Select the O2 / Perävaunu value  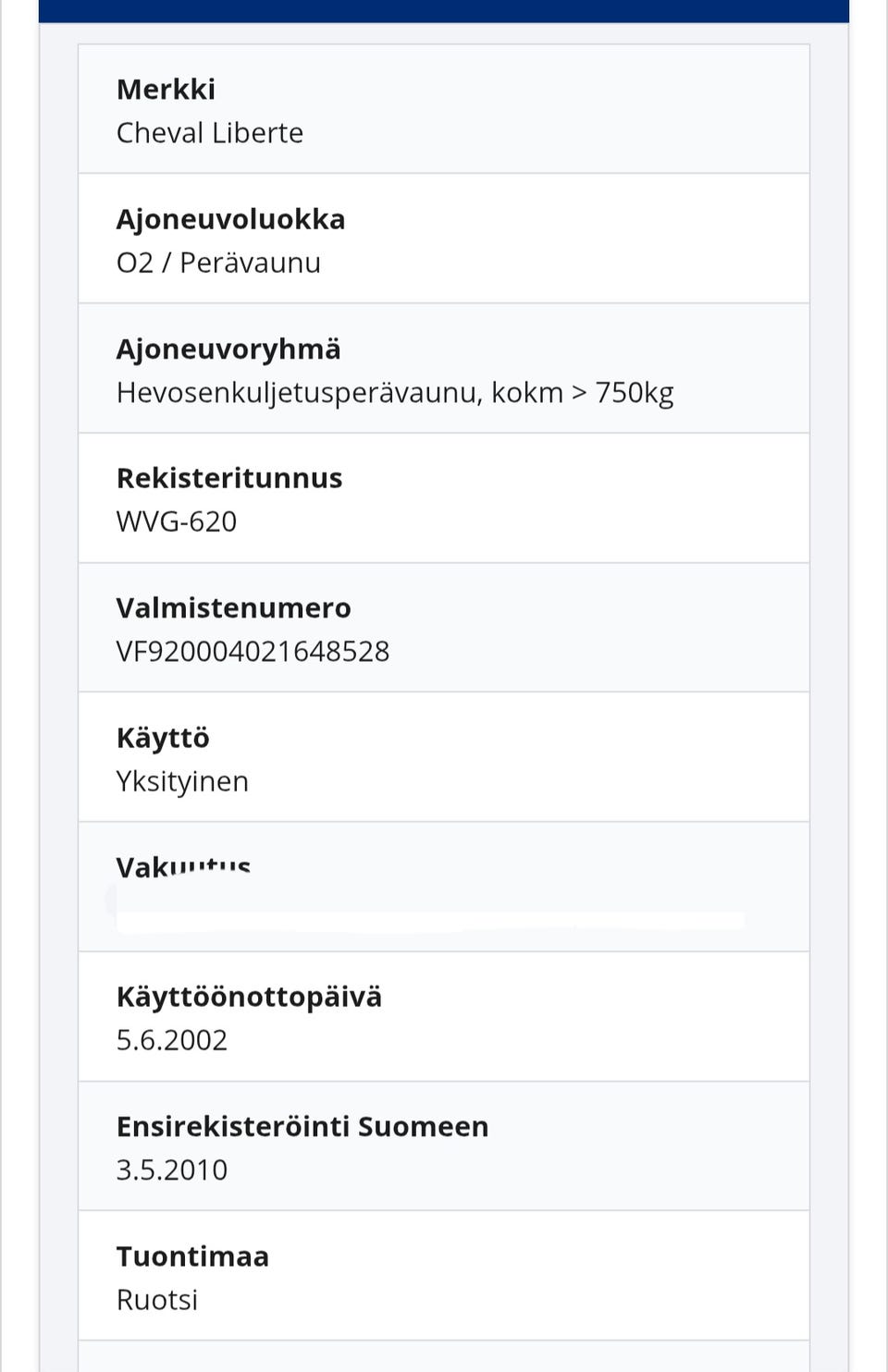[x=218, y=263]
